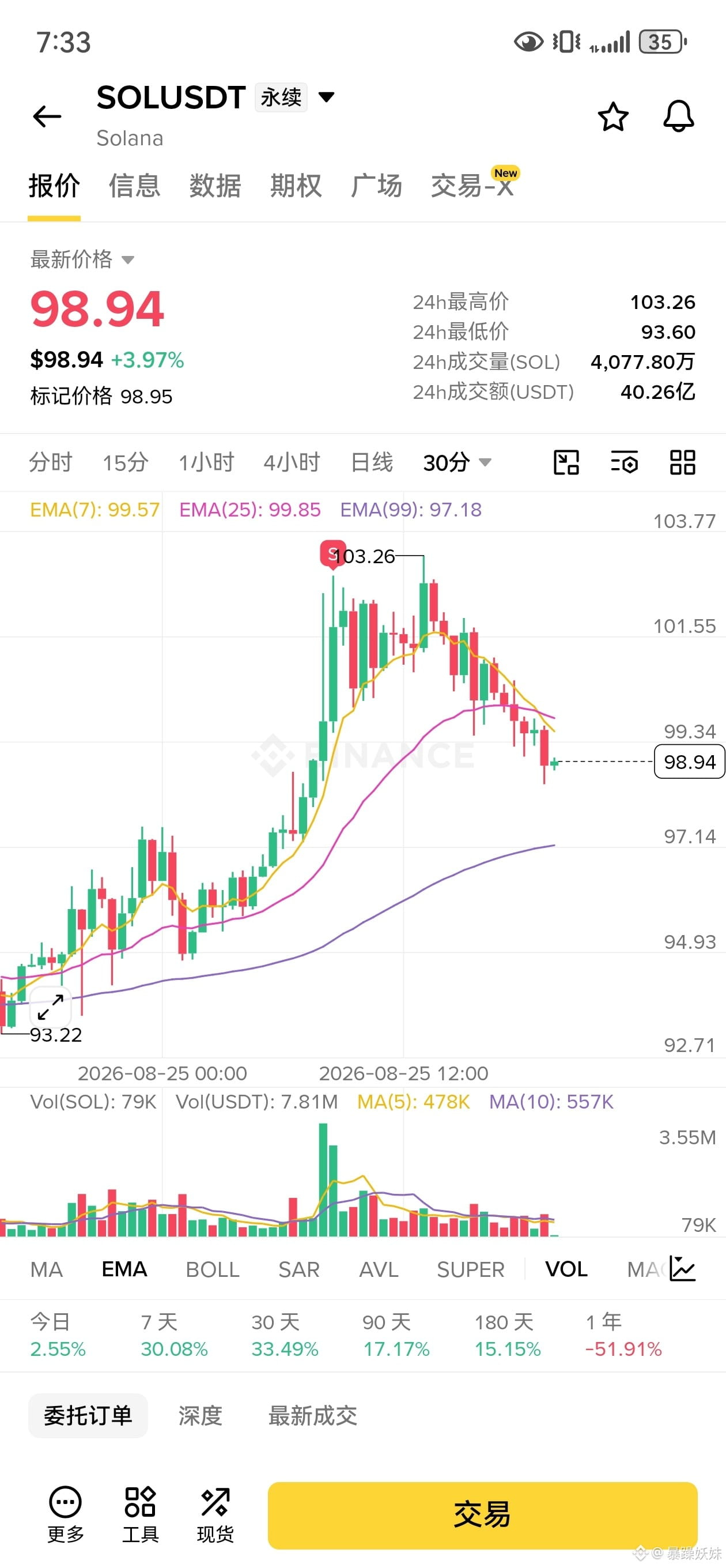
Task: Tap the MA(10): 557K volume legend
Action: pos(551,1102)
